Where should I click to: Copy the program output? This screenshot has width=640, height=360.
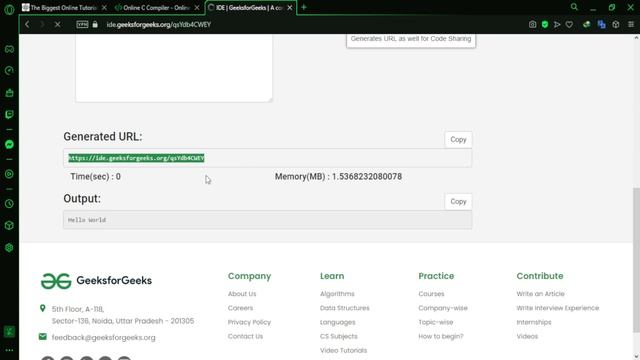(458, 202)
